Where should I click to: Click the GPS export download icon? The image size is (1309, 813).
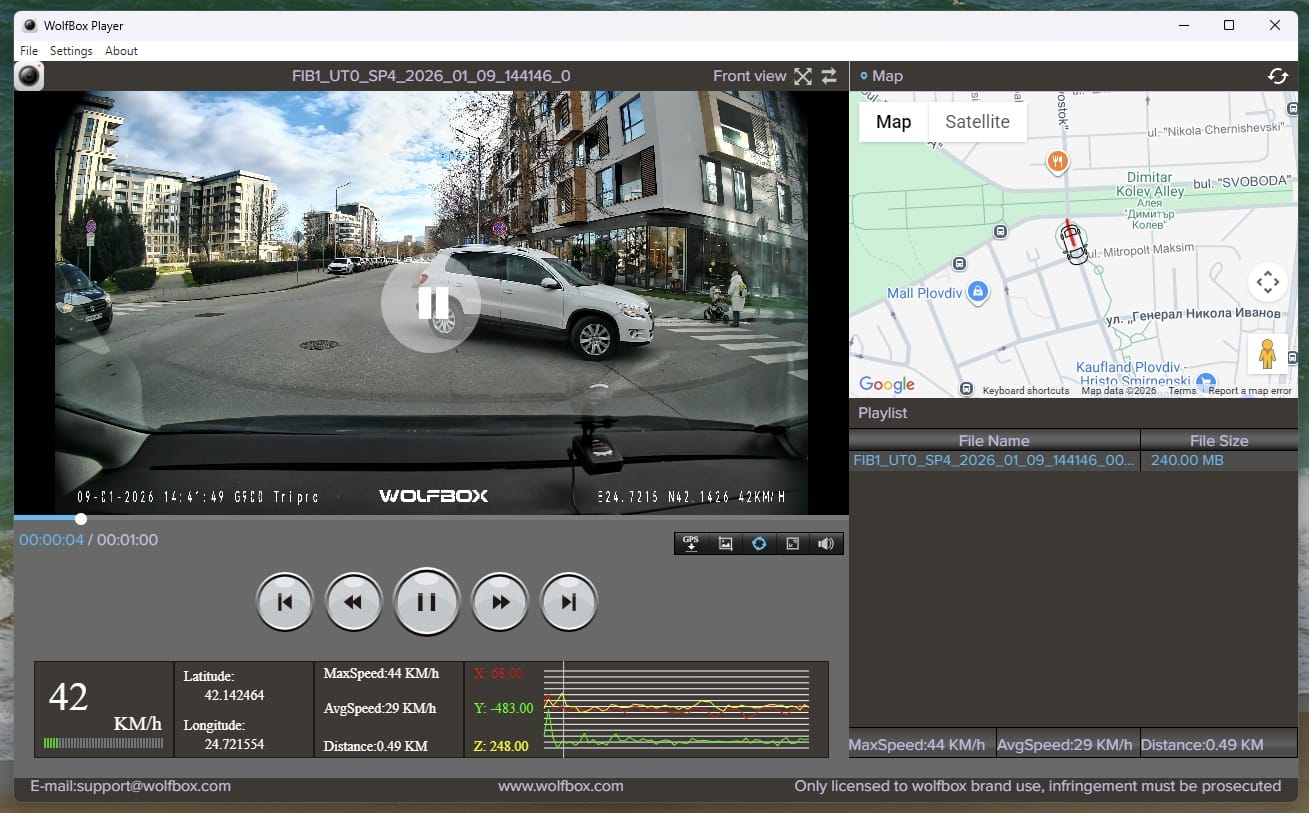(x=691, y=543)
